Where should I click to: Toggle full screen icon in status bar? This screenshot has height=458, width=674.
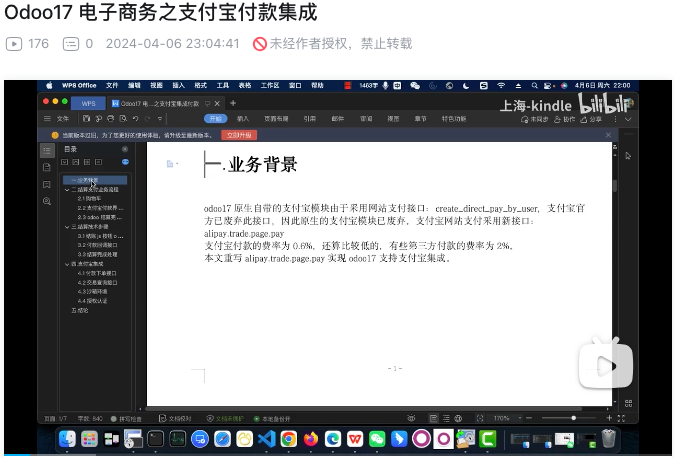(621, 418)
